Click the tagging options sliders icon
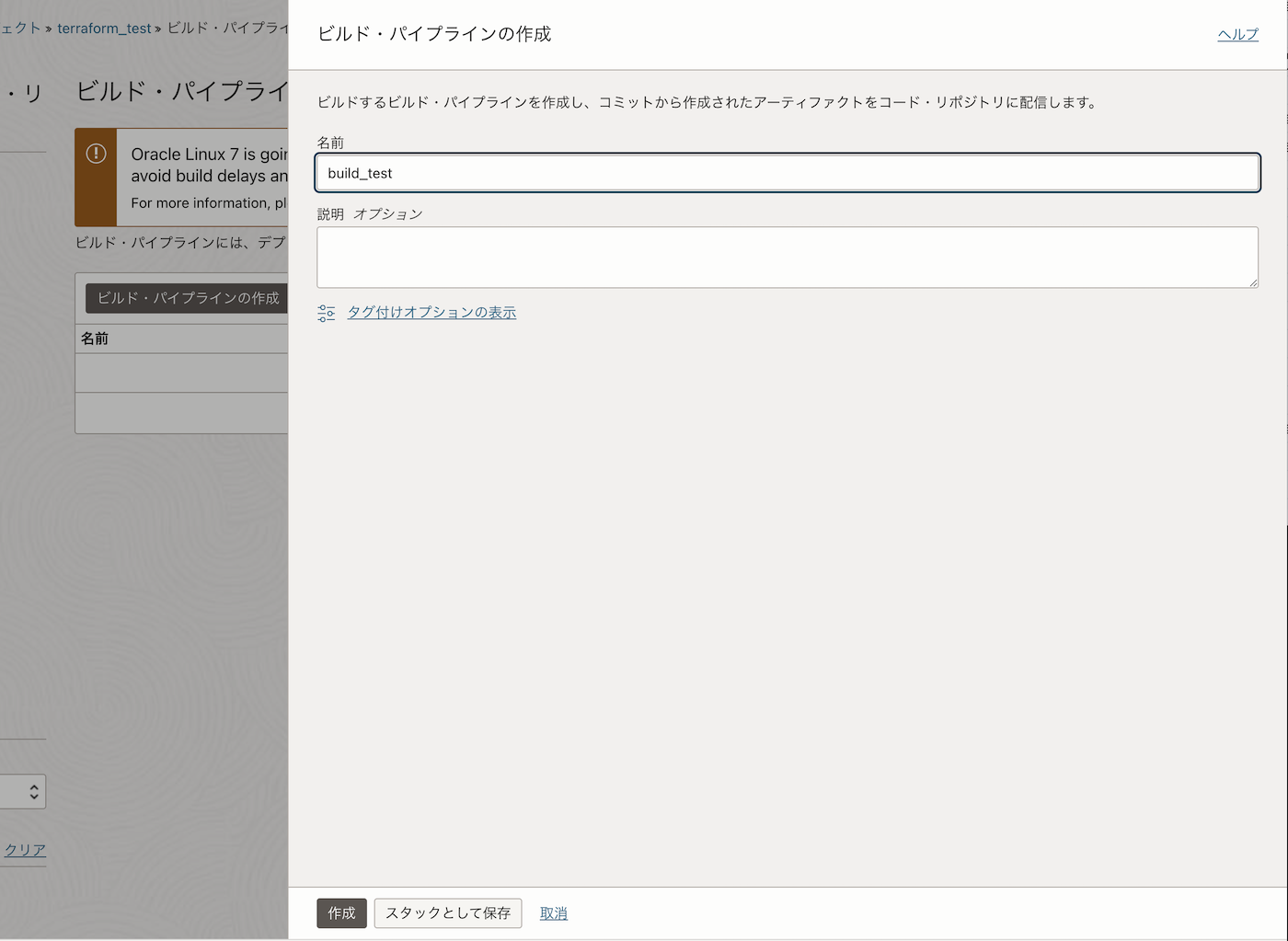The image size is (1288, 941). [x=326, y=313]
